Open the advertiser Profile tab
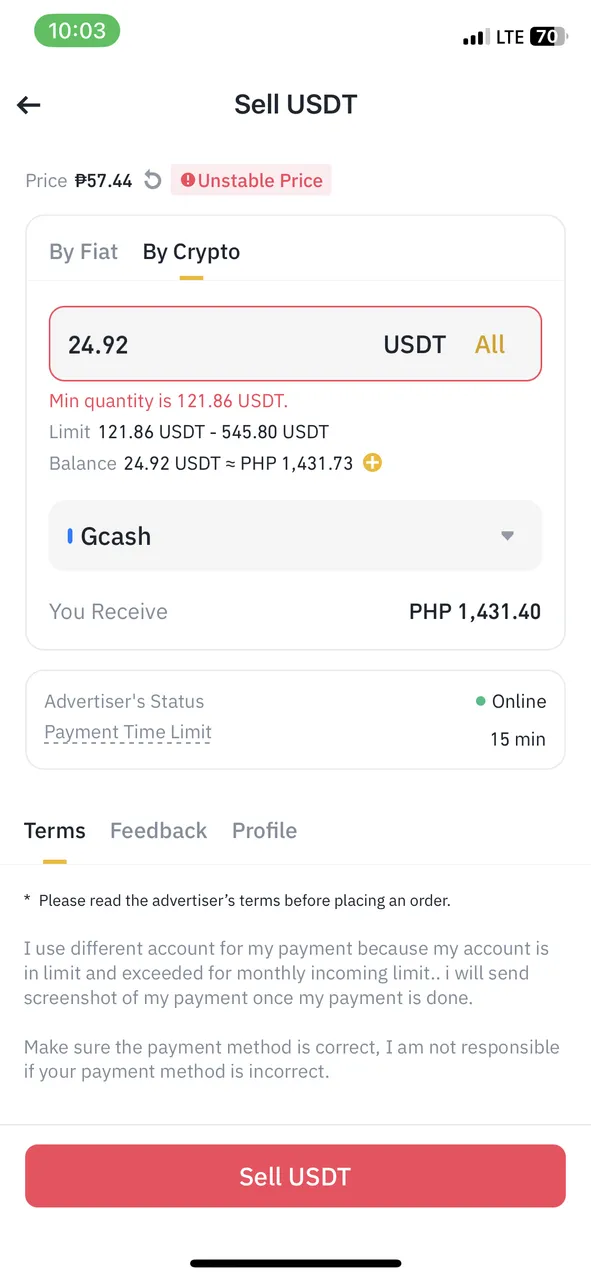This screenshot has height=1280, width=591. (x=264, y=830)
